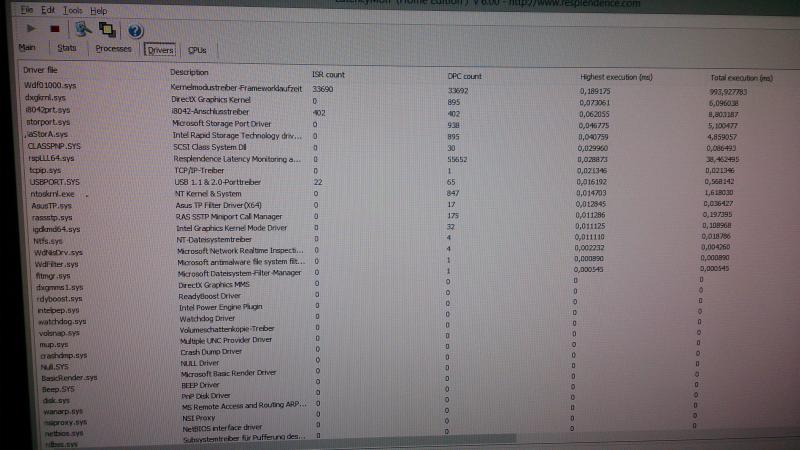Select the Ntfs.sys driver row
The width and height of the screenshot is (800, 450).
[x=48, y=241]
